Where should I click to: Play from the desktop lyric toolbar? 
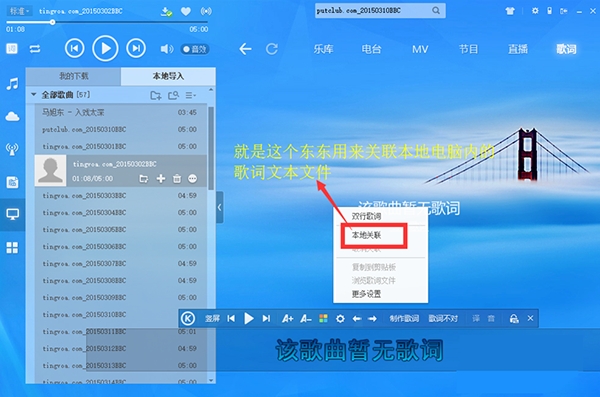pyautogui.click(x=249, y=319)
